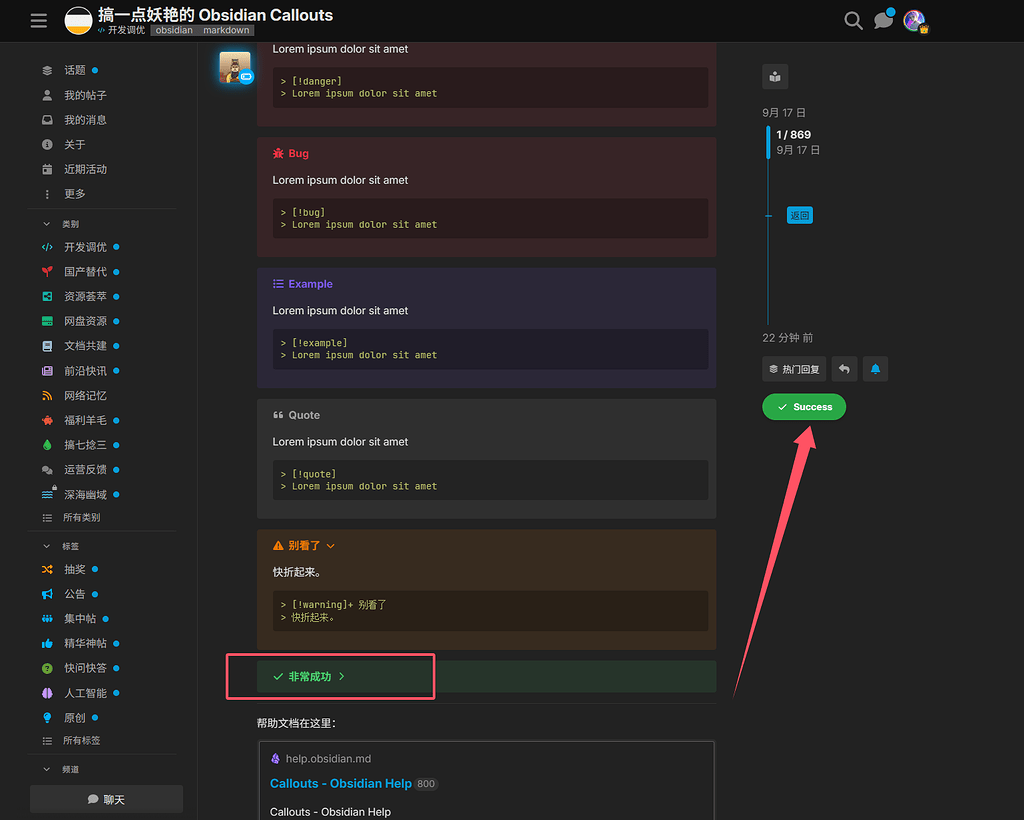Click the site logo in header
The width and height of the screenshot is (1024, 820).
[78, 20]
